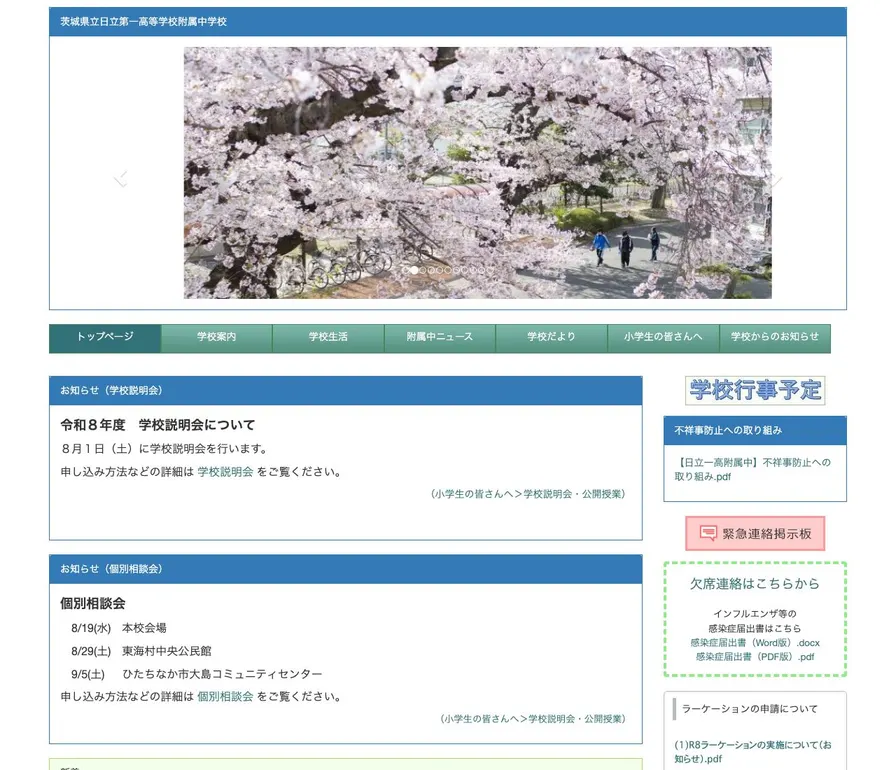
Task: Select the 附属中ニュース menu item
Action: click(439, 338)
